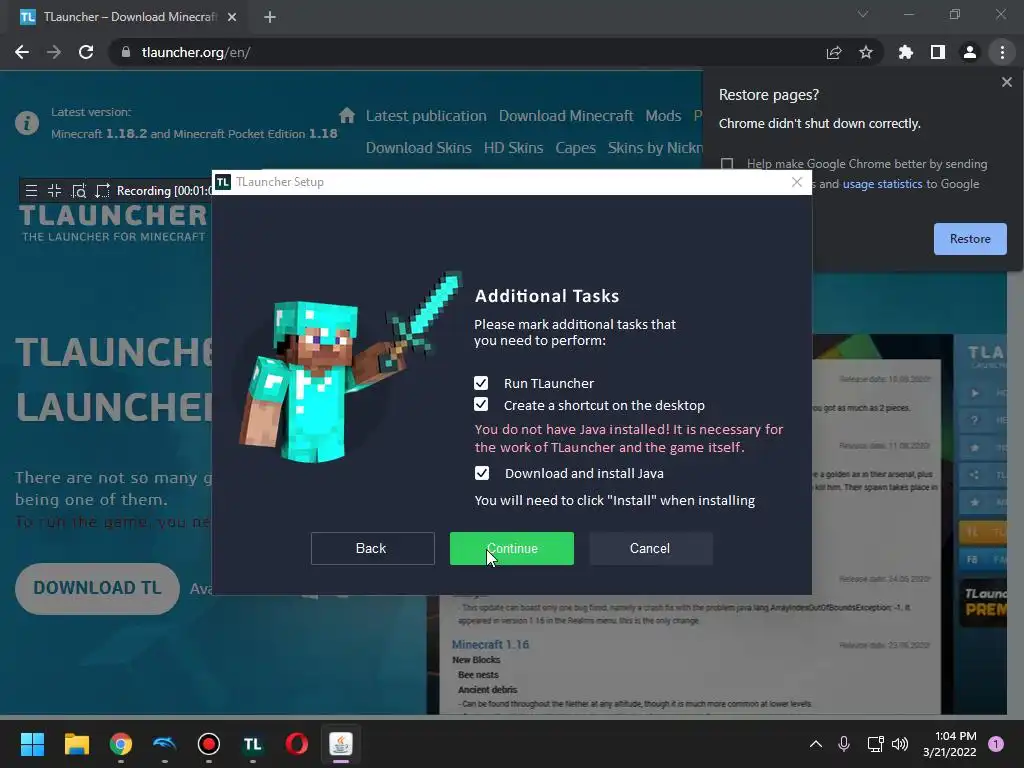Open a new tab
Image resolution: width=1024 pixels, height=768 pixels.
click(270, 17)
